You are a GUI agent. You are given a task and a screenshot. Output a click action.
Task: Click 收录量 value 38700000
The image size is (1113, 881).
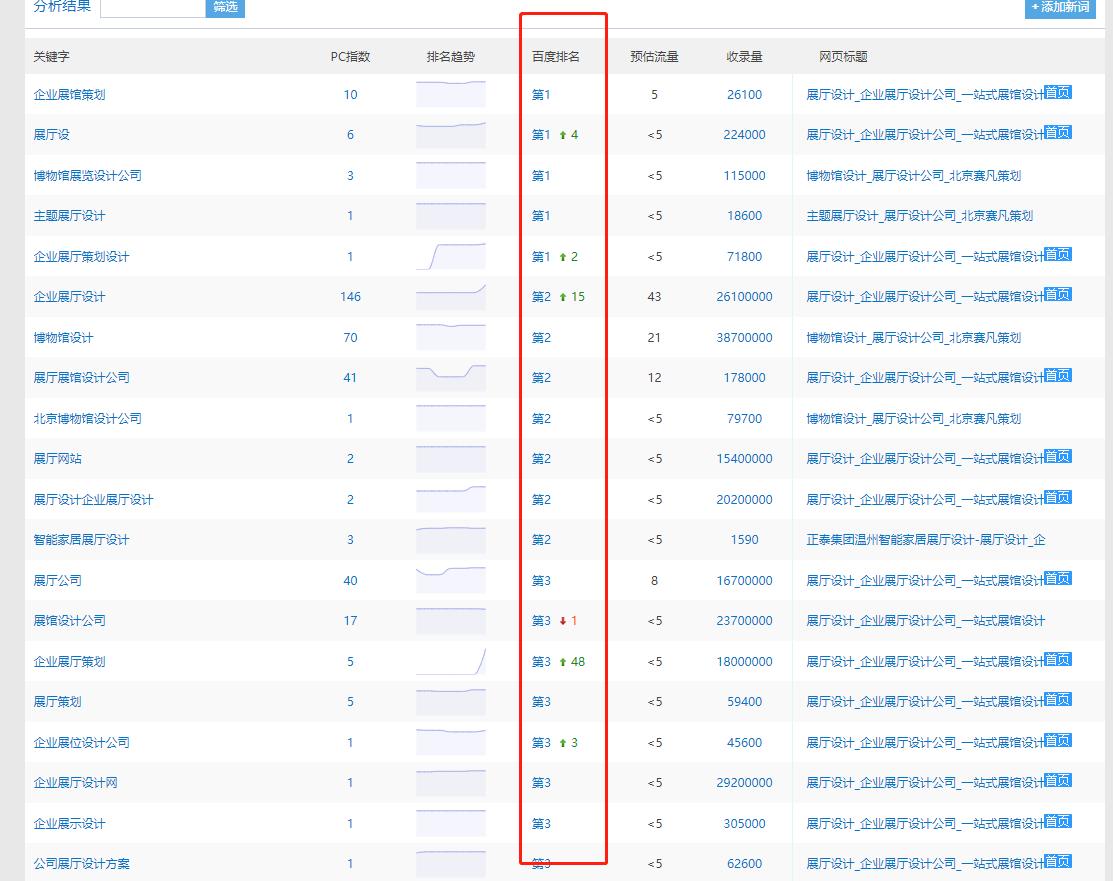pos(744,338)
